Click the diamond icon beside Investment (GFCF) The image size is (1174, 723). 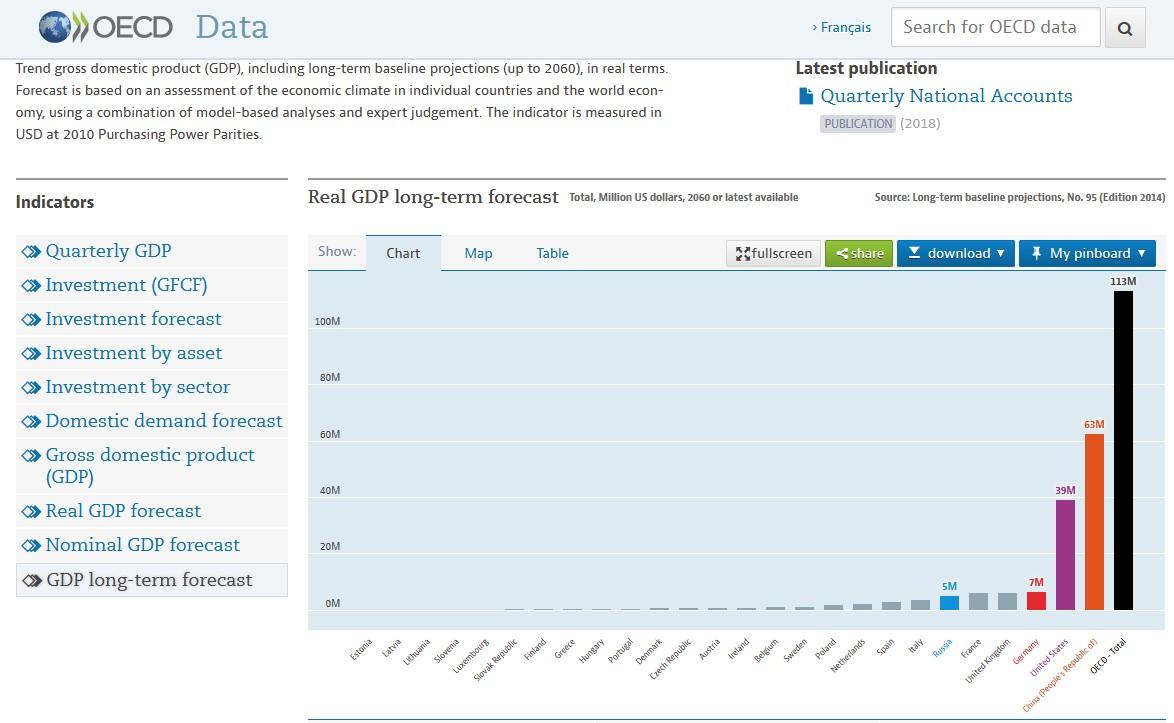point(31,286)
